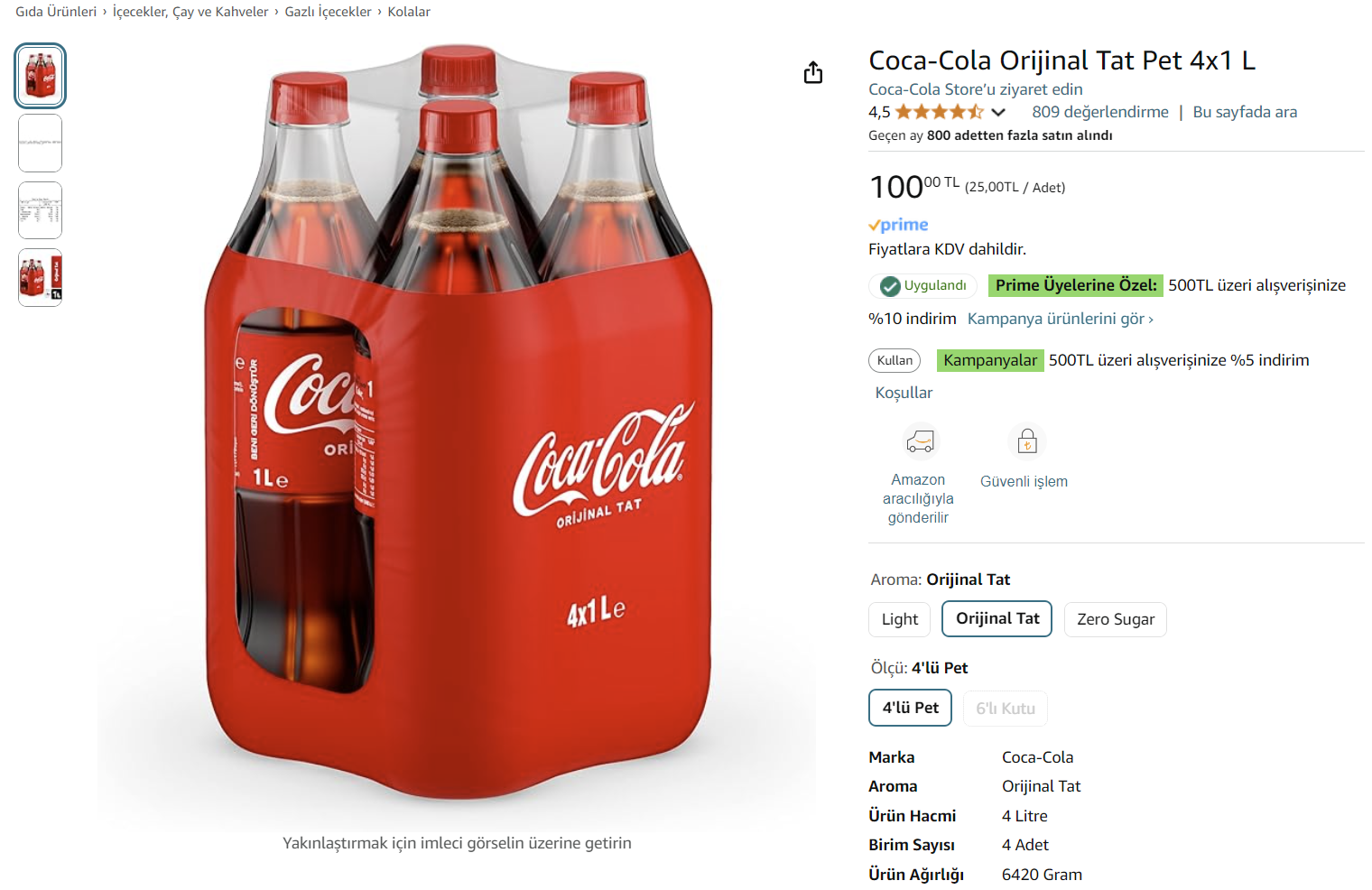Go to Gazlı İçecekler breadcrumb
Screen dimensions: 1372x890
click(x=328, y=12)
